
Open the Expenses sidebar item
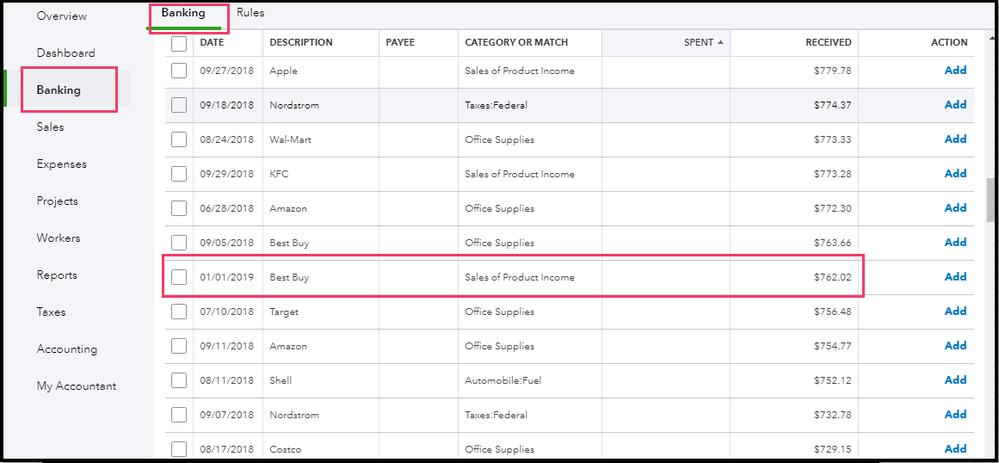[x=61, y=164]
